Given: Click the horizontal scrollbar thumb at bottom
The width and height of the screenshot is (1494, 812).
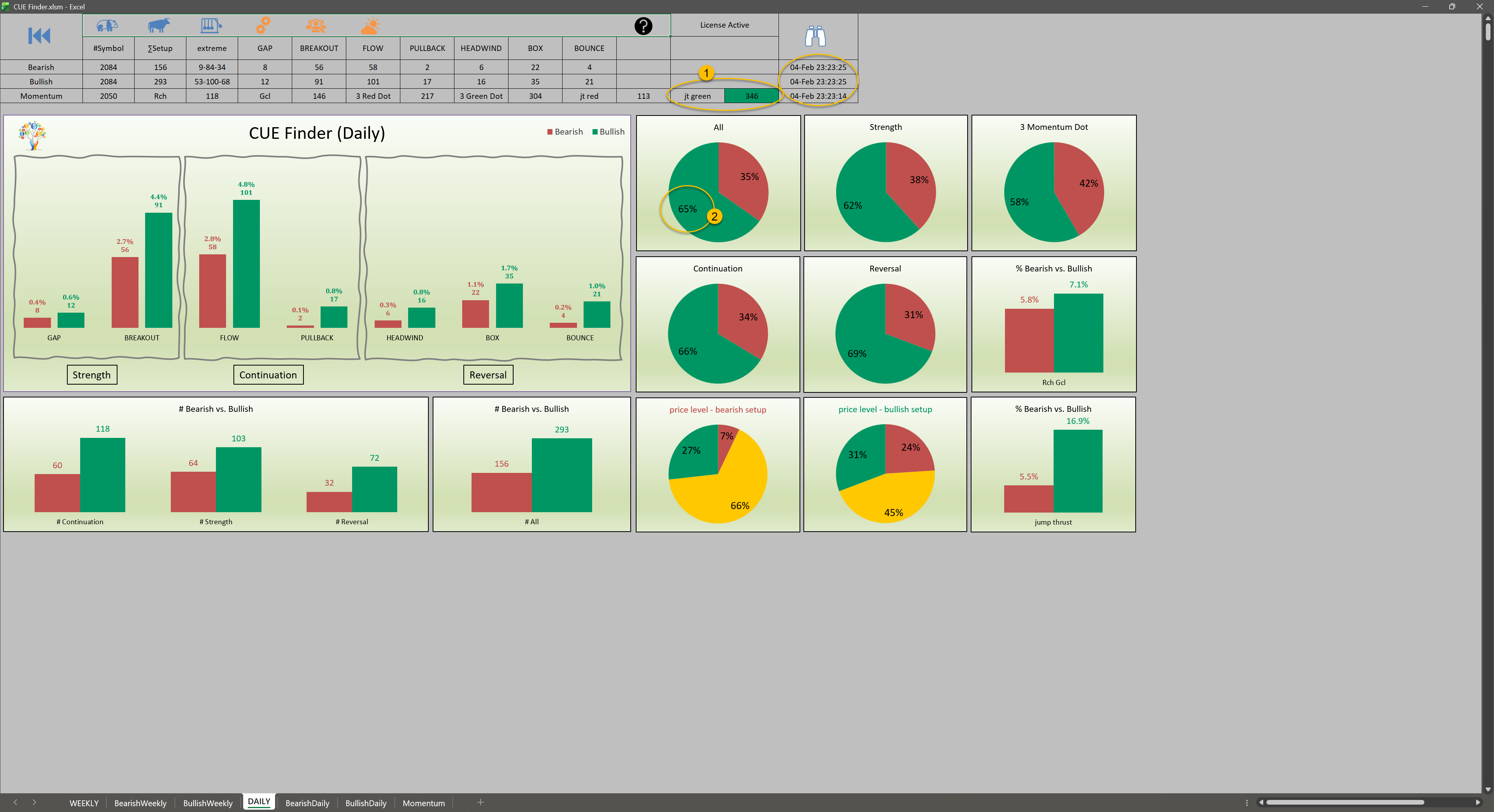Looking at the screenshot, I should click(1345, 803).
